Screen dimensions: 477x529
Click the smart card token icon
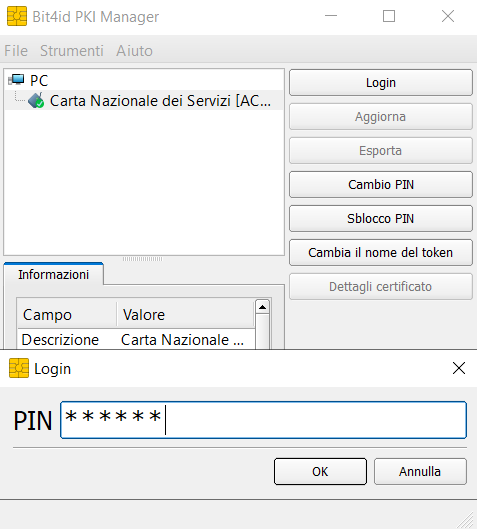(x=36, y=101)
